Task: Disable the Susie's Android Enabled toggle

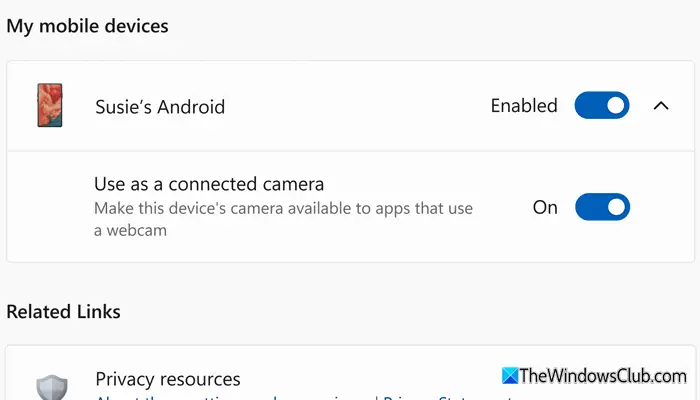Action: [601, 105]
